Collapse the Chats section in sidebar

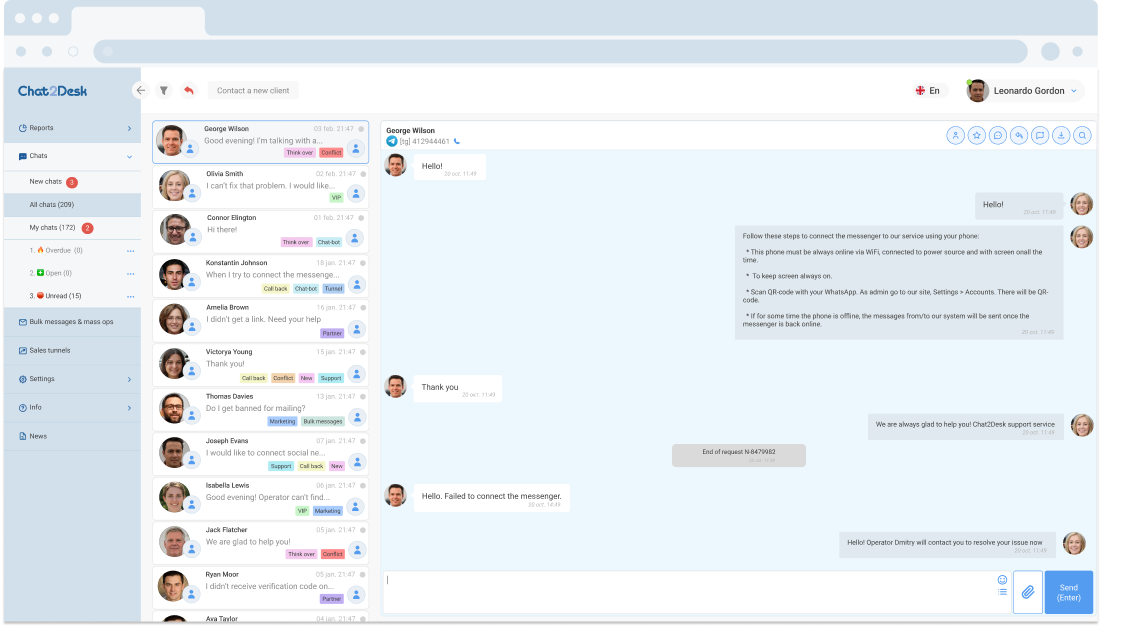70,156
